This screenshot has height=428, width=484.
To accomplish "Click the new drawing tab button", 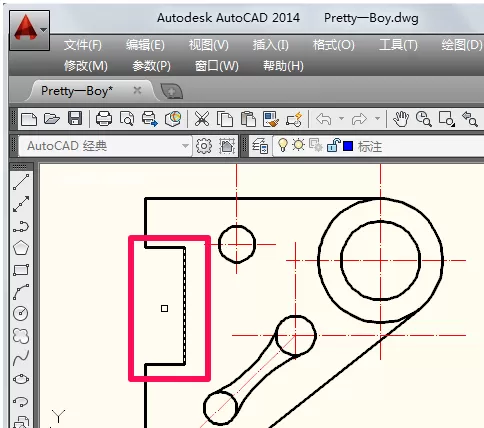I will point(171,91).
